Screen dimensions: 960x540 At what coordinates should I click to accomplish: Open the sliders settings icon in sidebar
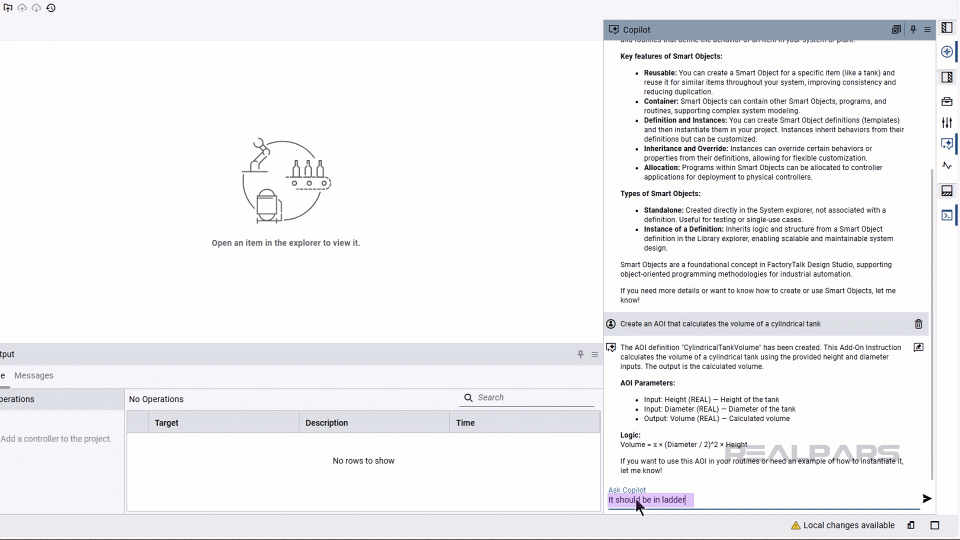pos(947,122)
